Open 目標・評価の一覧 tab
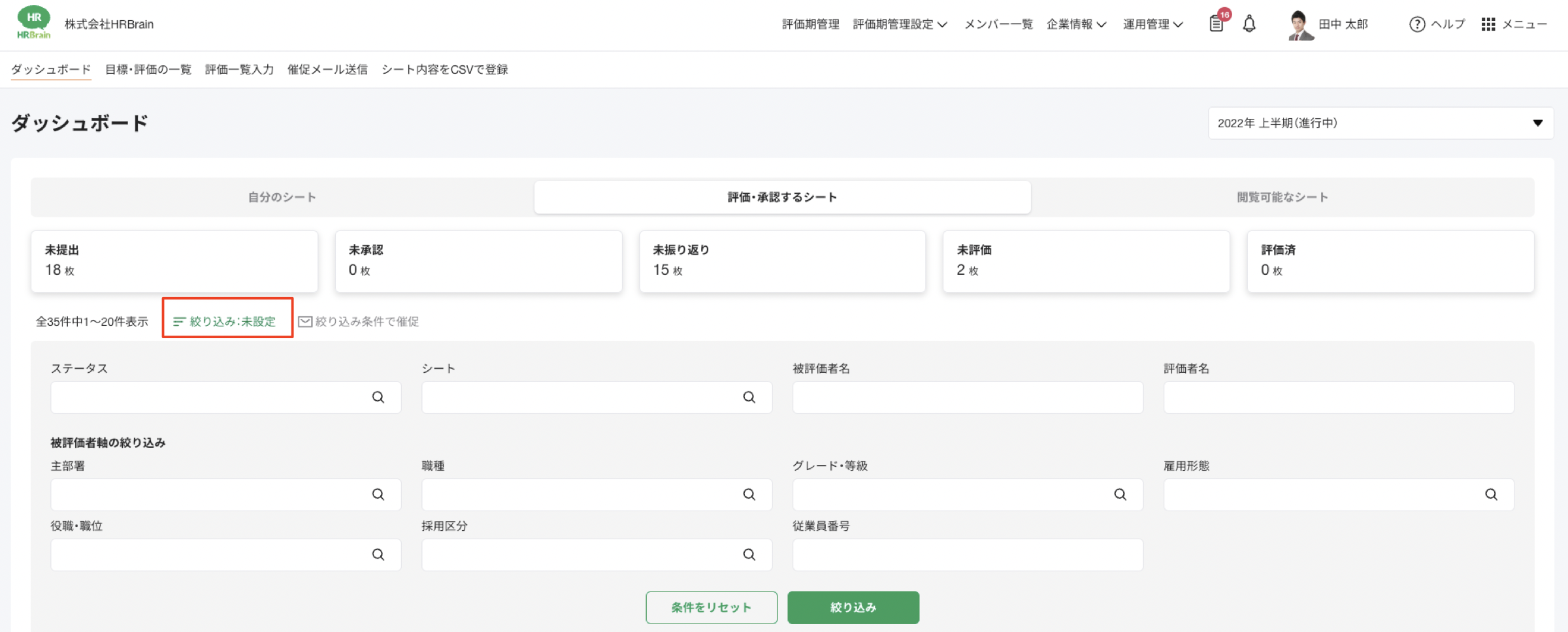The image size is (1568, 632). pyautogui.click(x=148, y=69)
